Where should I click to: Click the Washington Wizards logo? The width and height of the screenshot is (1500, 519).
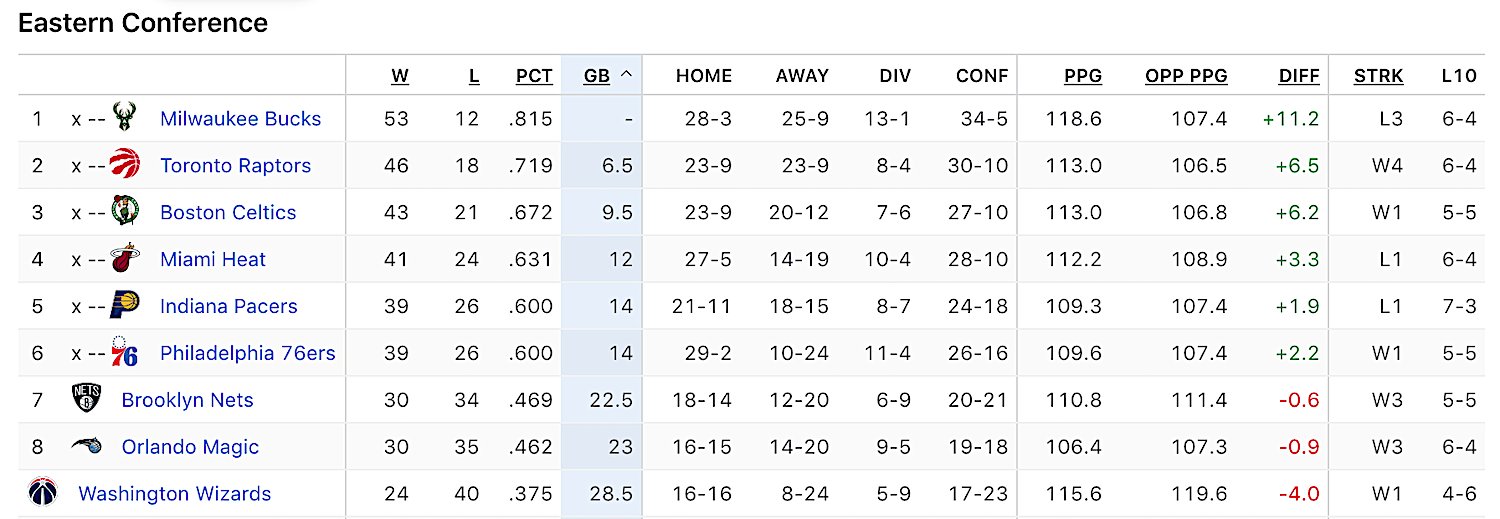tap(43, 493)
